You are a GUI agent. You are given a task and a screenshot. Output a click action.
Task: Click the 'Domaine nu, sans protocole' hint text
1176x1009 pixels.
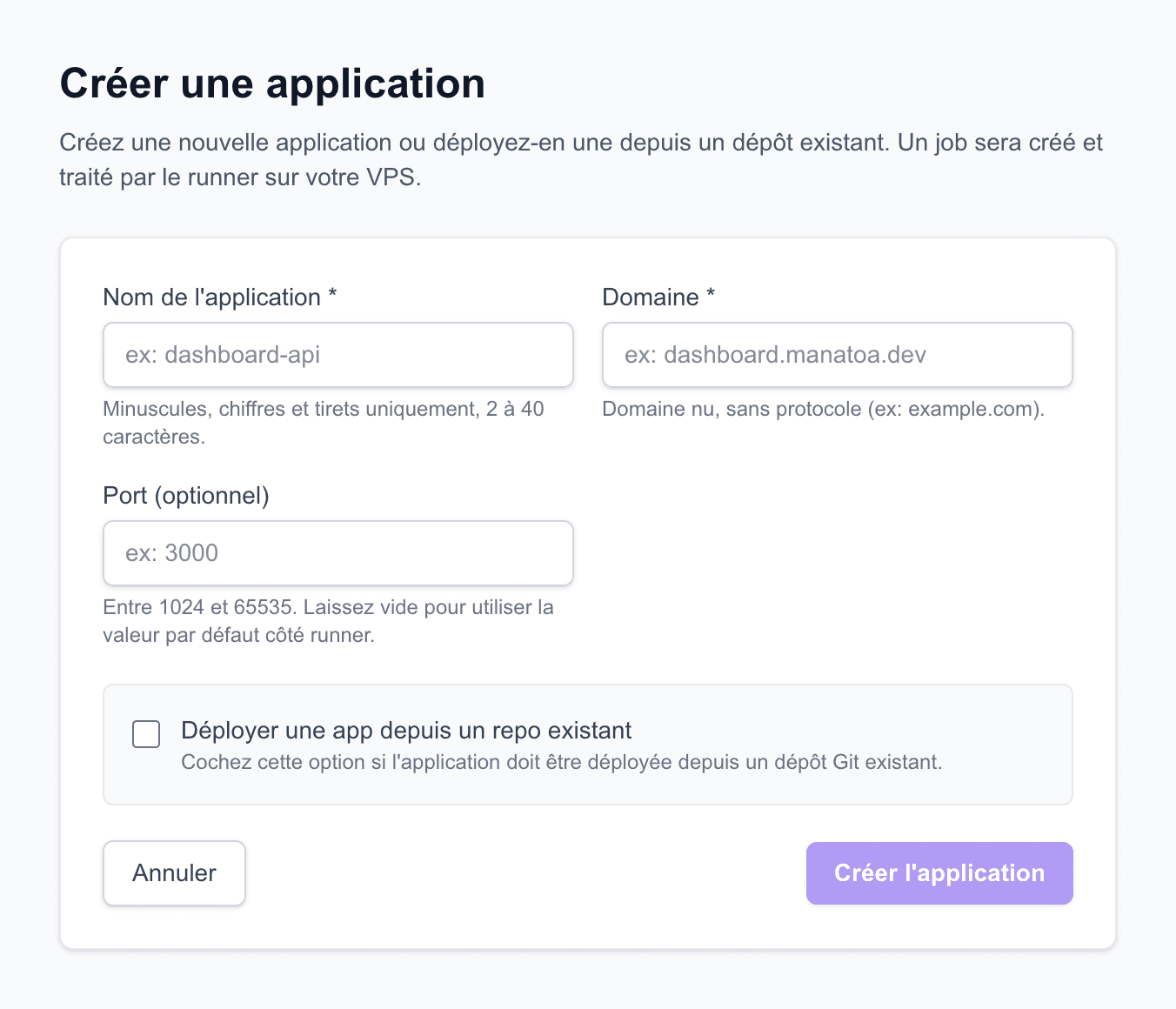(x=823, y=409)
